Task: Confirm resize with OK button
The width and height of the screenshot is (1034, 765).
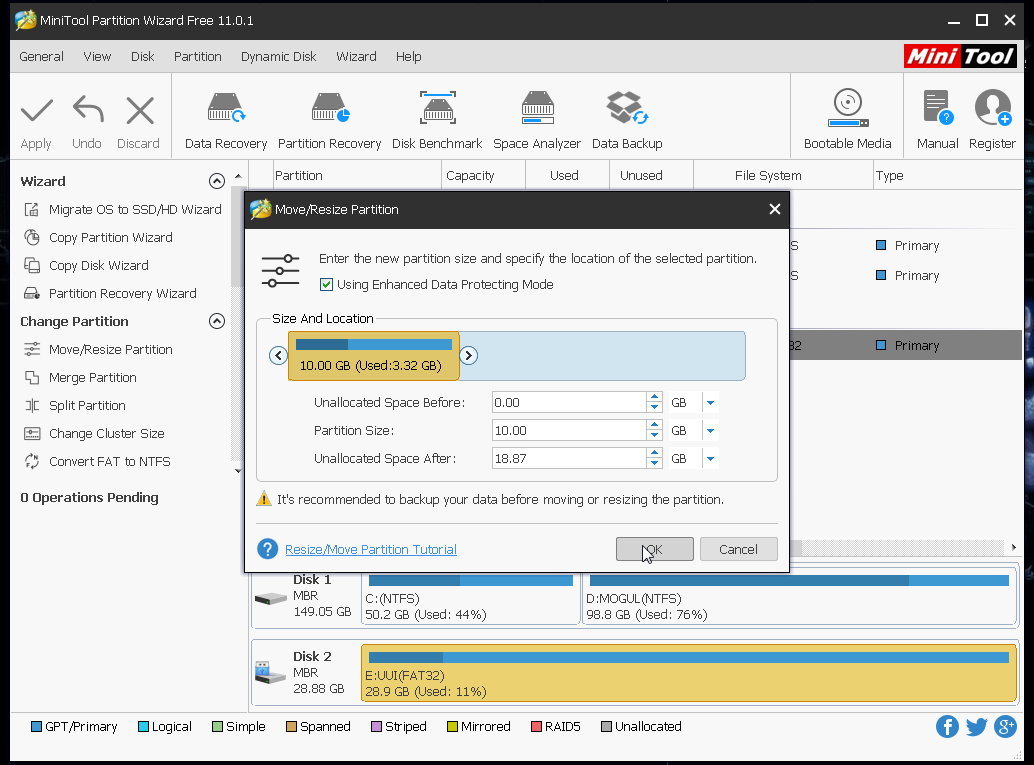Action: click(654, 549)
